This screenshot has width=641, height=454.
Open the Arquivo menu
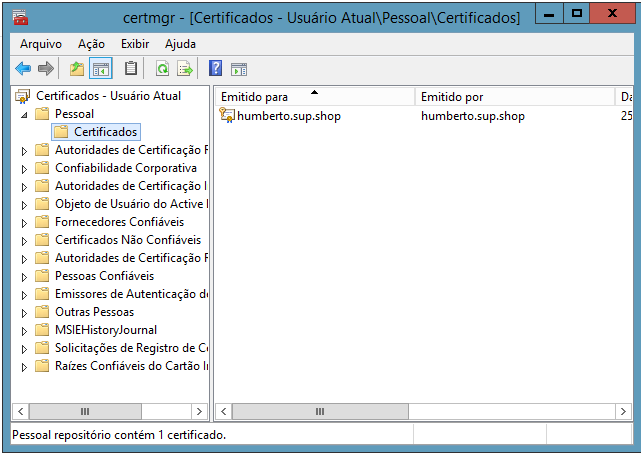41,44
